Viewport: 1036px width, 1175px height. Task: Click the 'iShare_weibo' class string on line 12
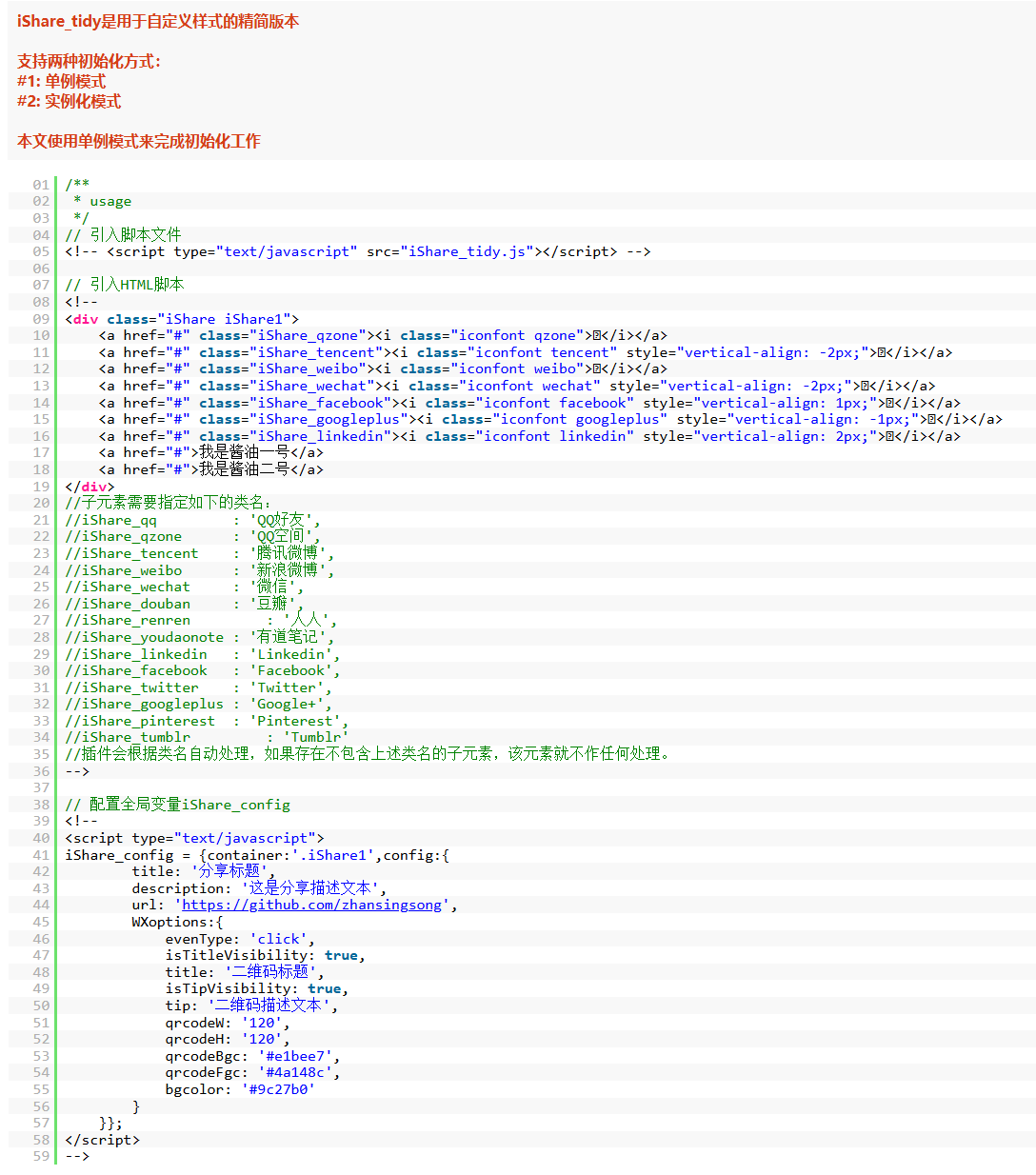pos(308,368)
